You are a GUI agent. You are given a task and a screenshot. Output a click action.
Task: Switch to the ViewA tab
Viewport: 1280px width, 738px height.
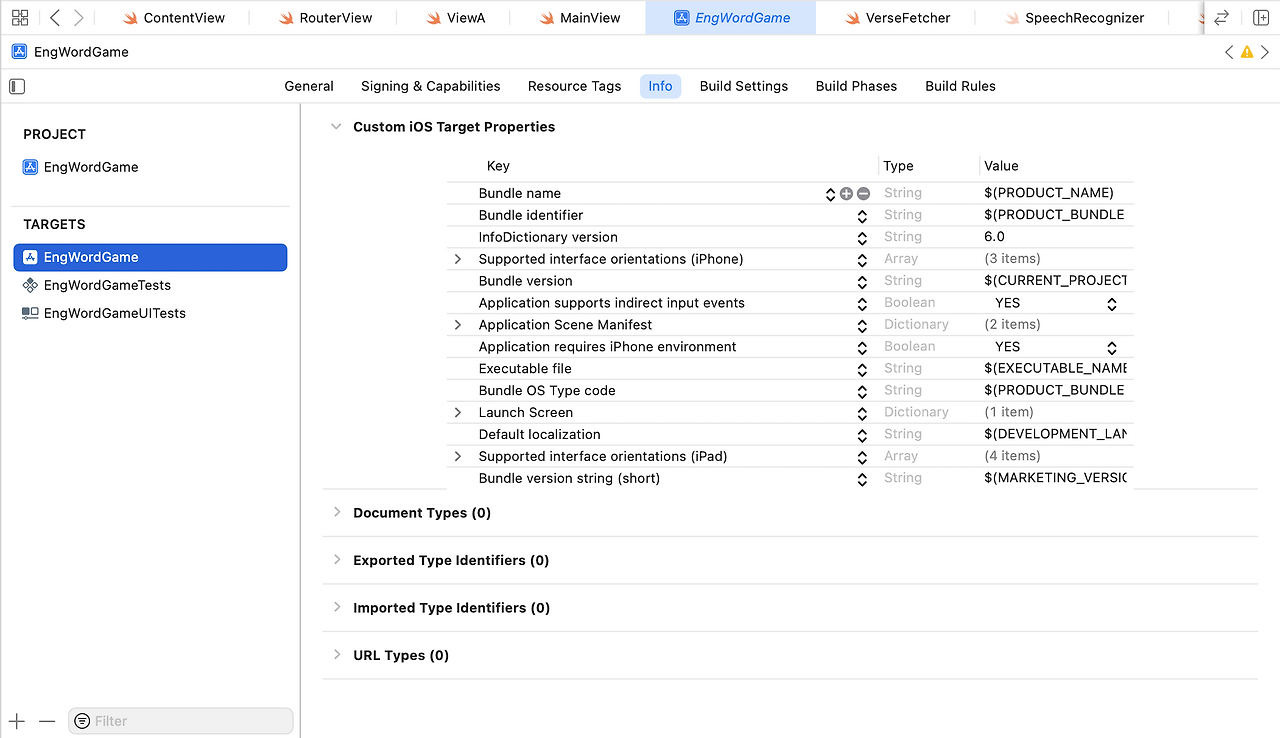click(x=455, y=18)
